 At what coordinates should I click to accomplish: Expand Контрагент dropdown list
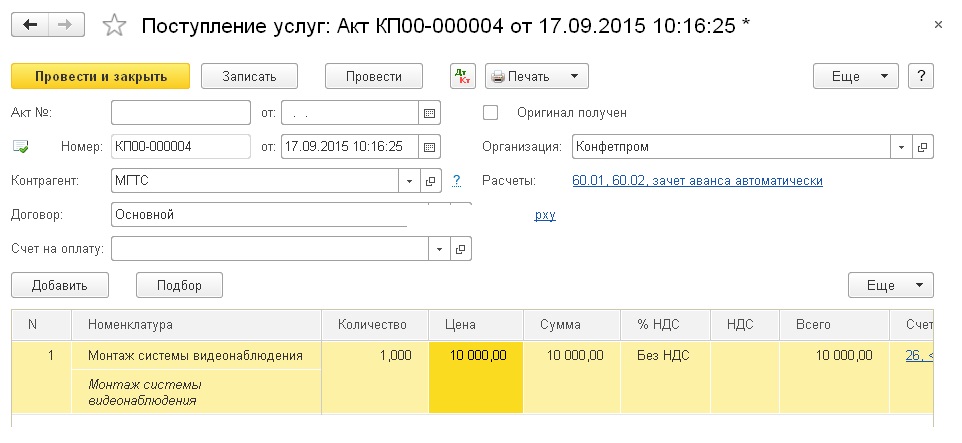(409, 181)
